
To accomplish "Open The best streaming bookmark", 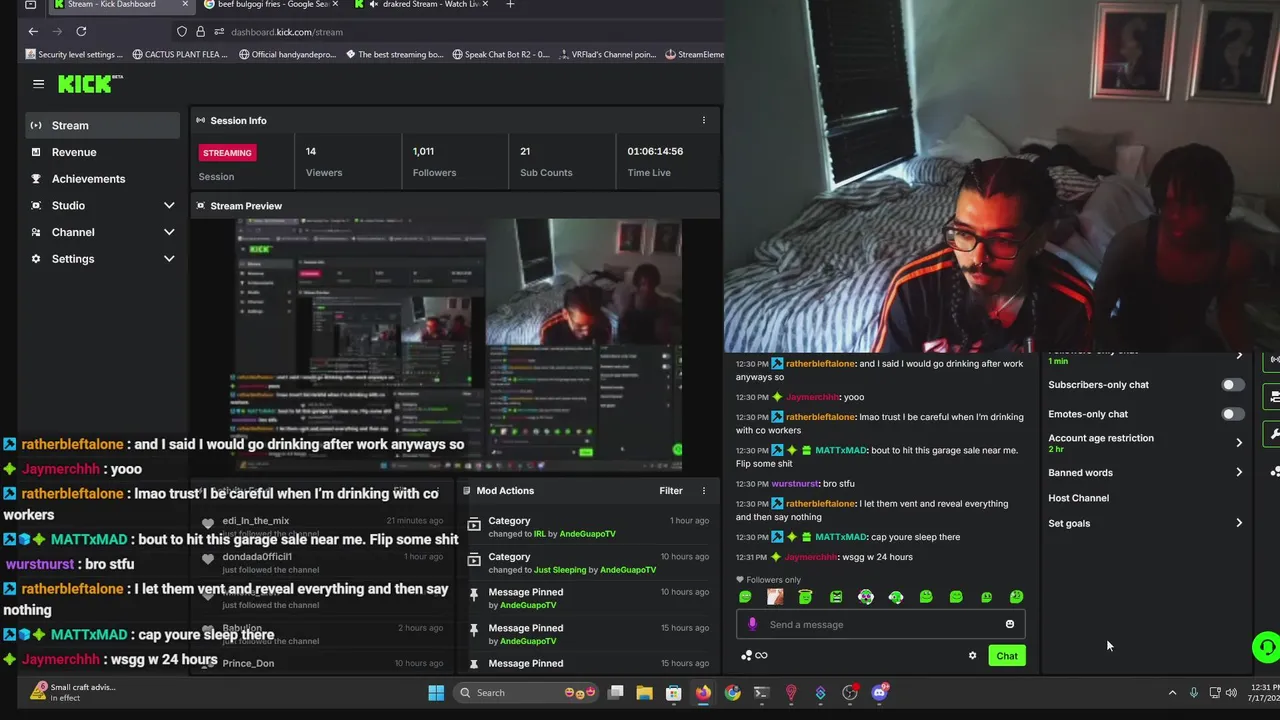I will (394, 55).
